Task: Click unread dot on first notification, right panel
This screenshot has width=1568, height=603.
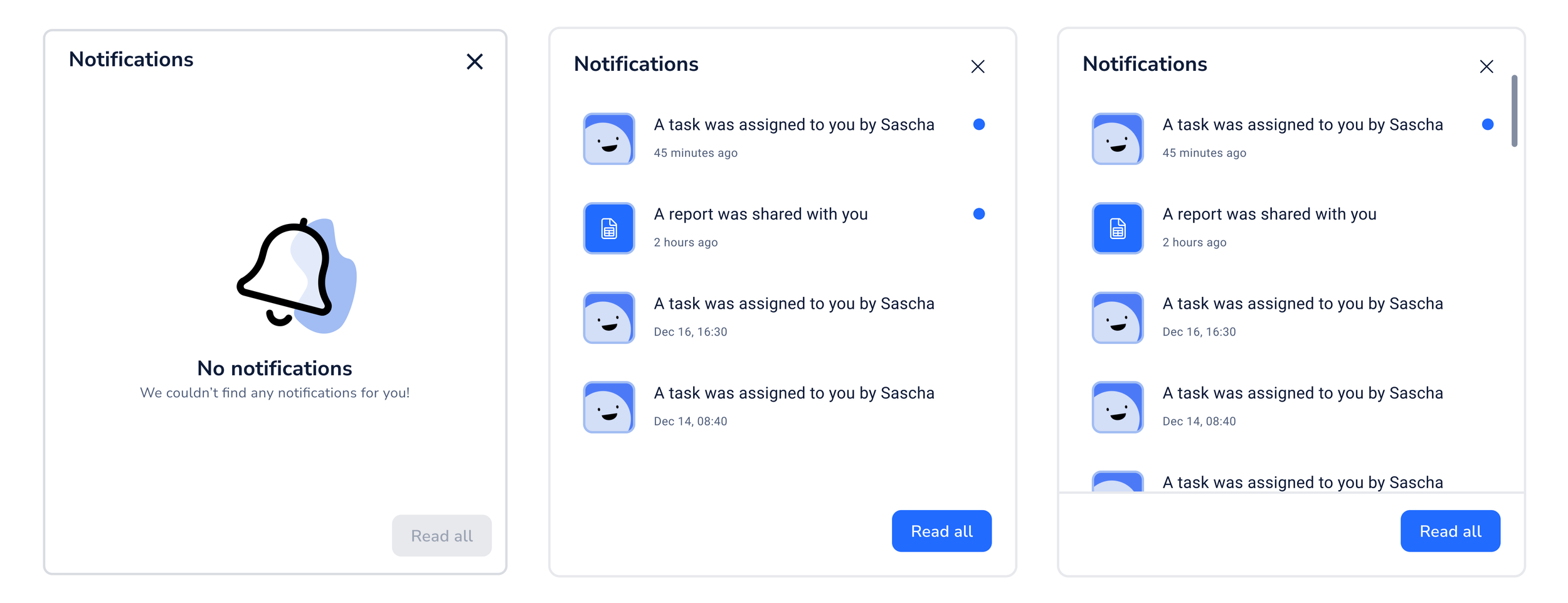Action: tap(1488, 124)
